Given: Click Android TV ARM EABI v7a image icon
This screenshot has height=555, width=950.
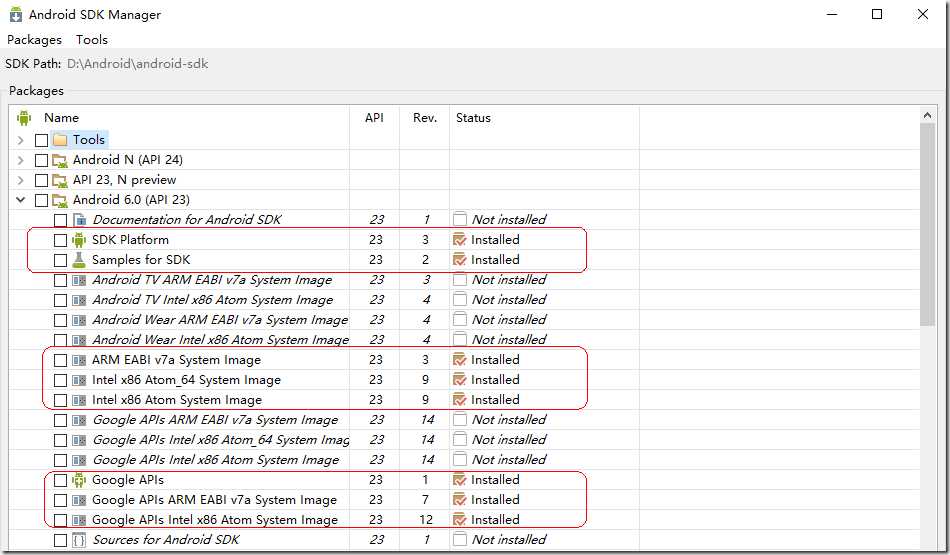Looking at the screenshot, I should coord(79,281).
